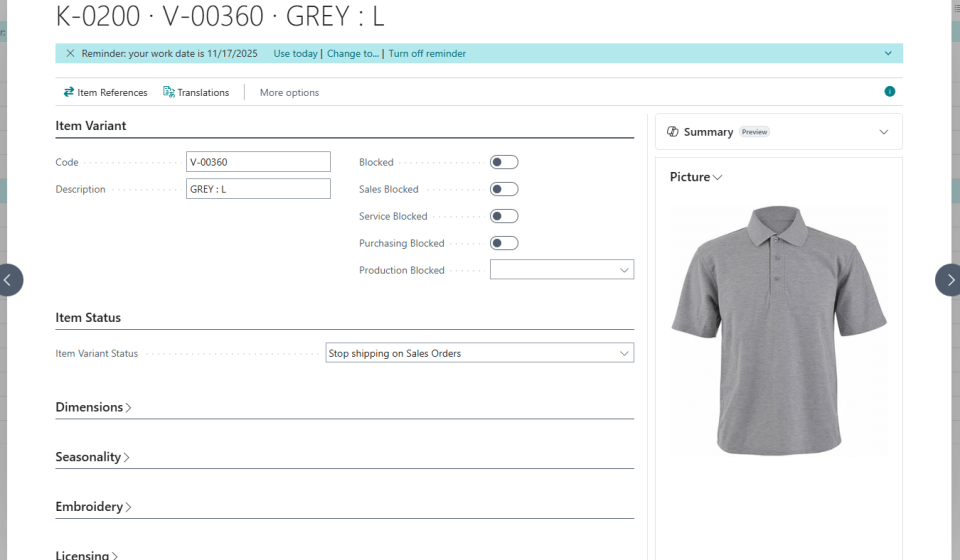Toggle the Blocked switch
960x560 pixels.
[x=504, y=162]
